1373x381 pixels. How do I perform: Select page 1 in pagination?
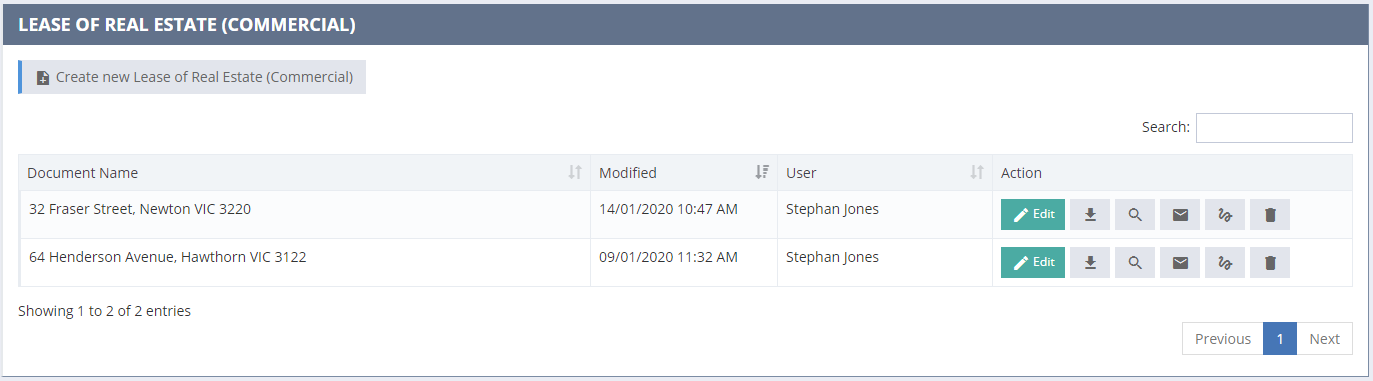coord(1280,338)
